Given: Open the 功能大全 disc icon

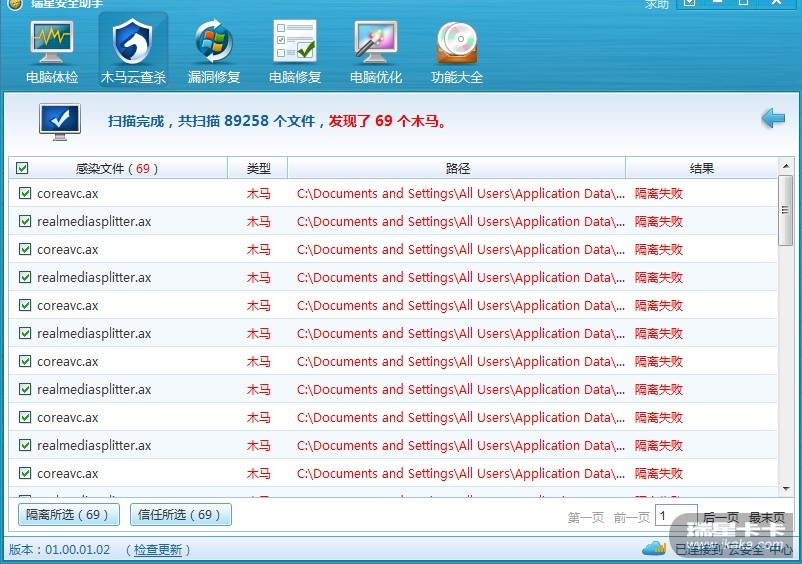Looking at the screenshot, I should 457,43.
